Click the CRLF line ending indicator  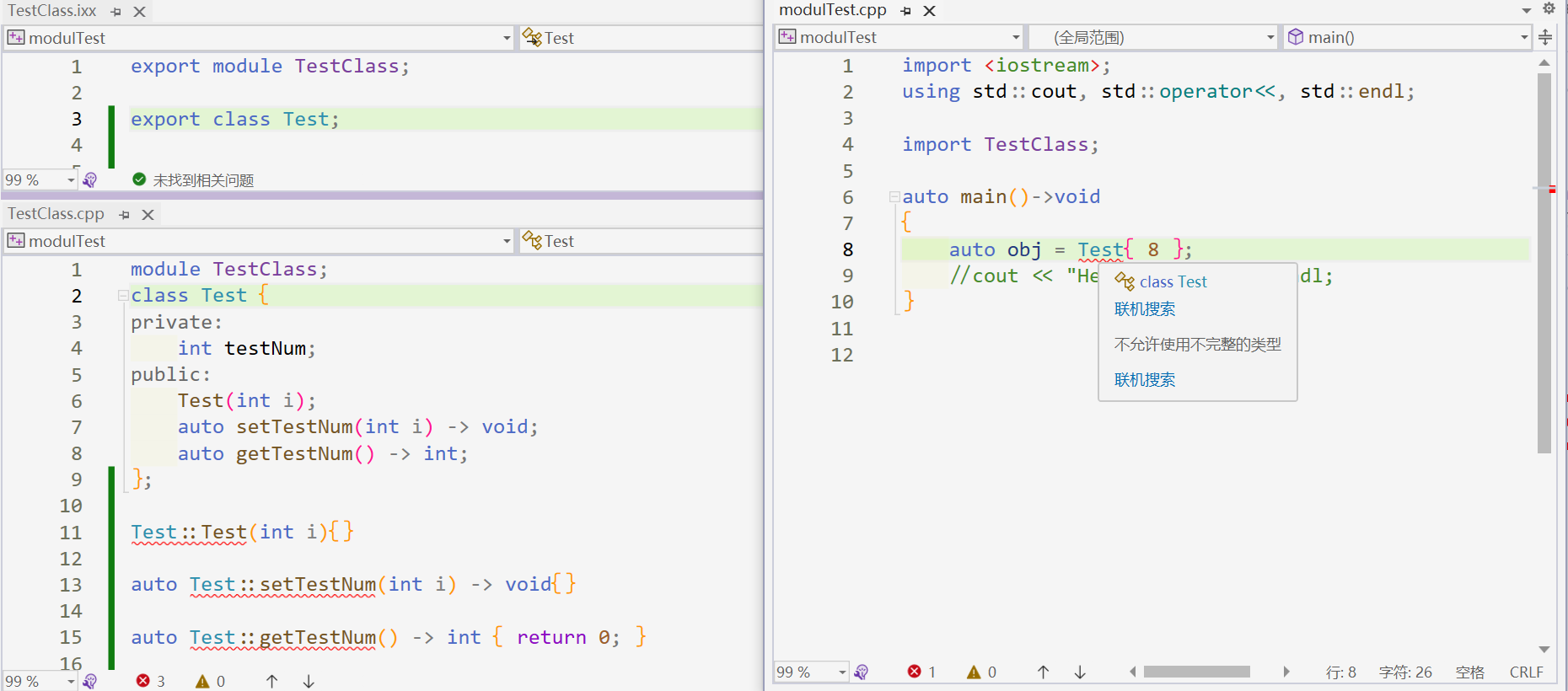coord(1526,672)
